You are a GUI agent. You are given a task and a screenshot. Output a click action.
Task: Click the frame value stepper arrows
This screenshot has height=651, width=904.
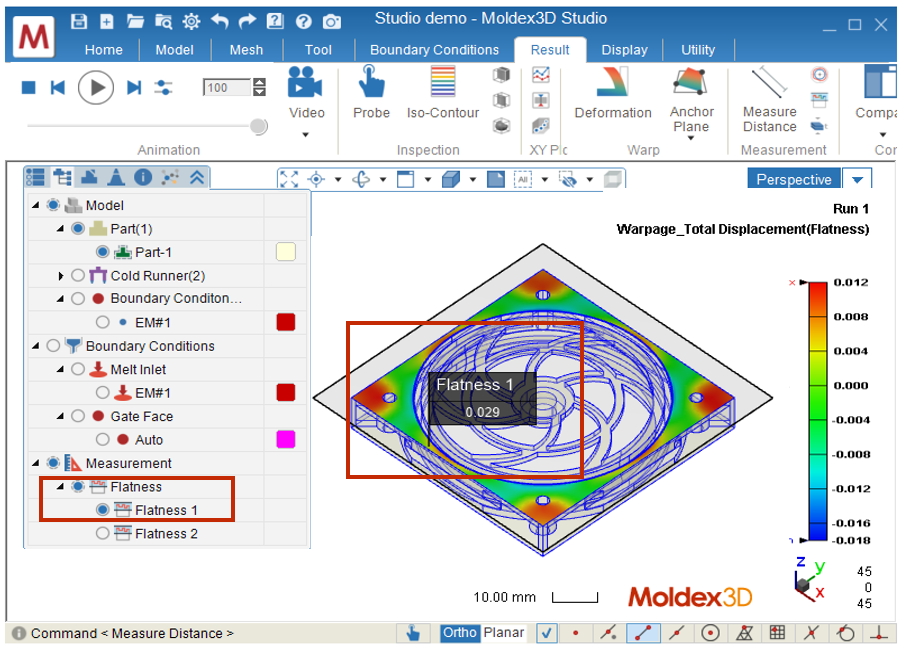click(259, 88)
